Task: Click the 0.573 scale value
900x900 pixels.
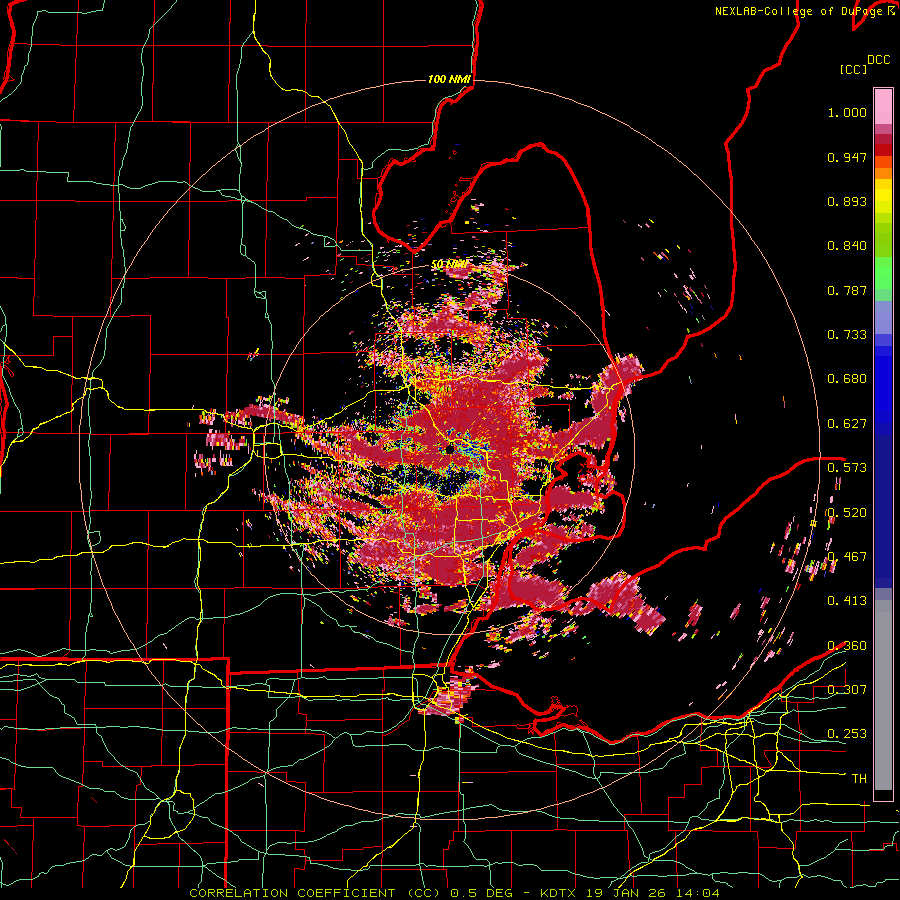Action: pyautogui.click(x=847, y=468)
